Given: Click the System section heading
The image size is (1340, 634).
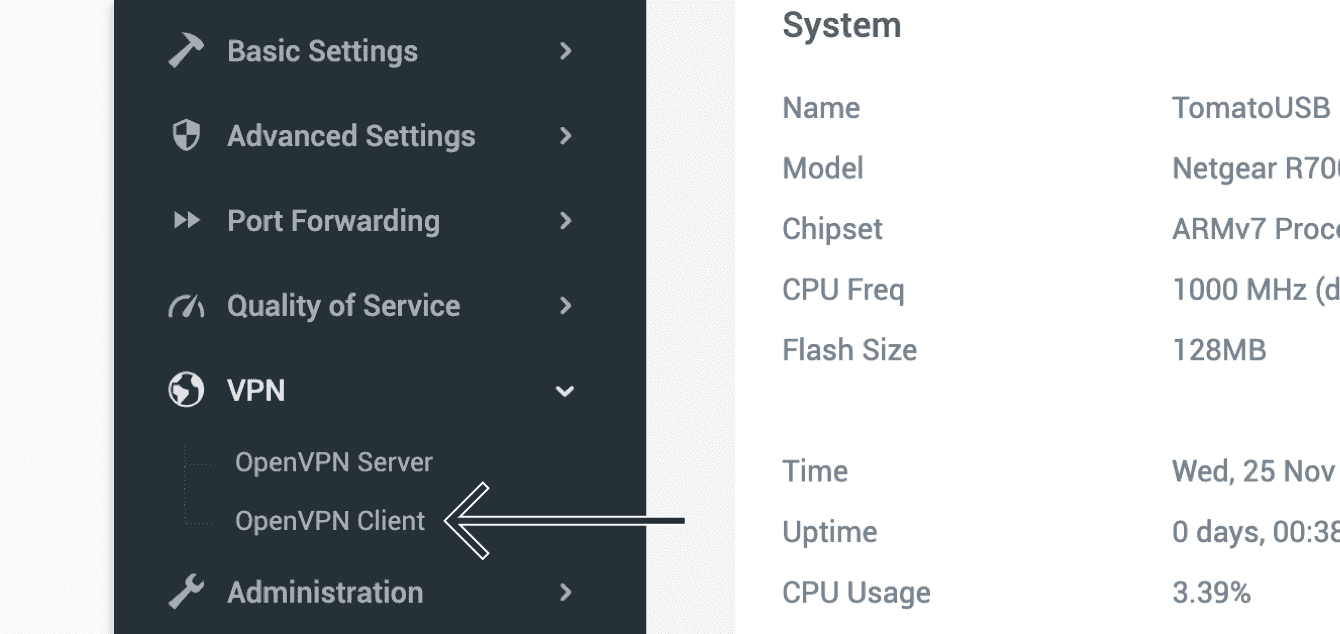Looking at the screenshot, I should pos(841,25).
